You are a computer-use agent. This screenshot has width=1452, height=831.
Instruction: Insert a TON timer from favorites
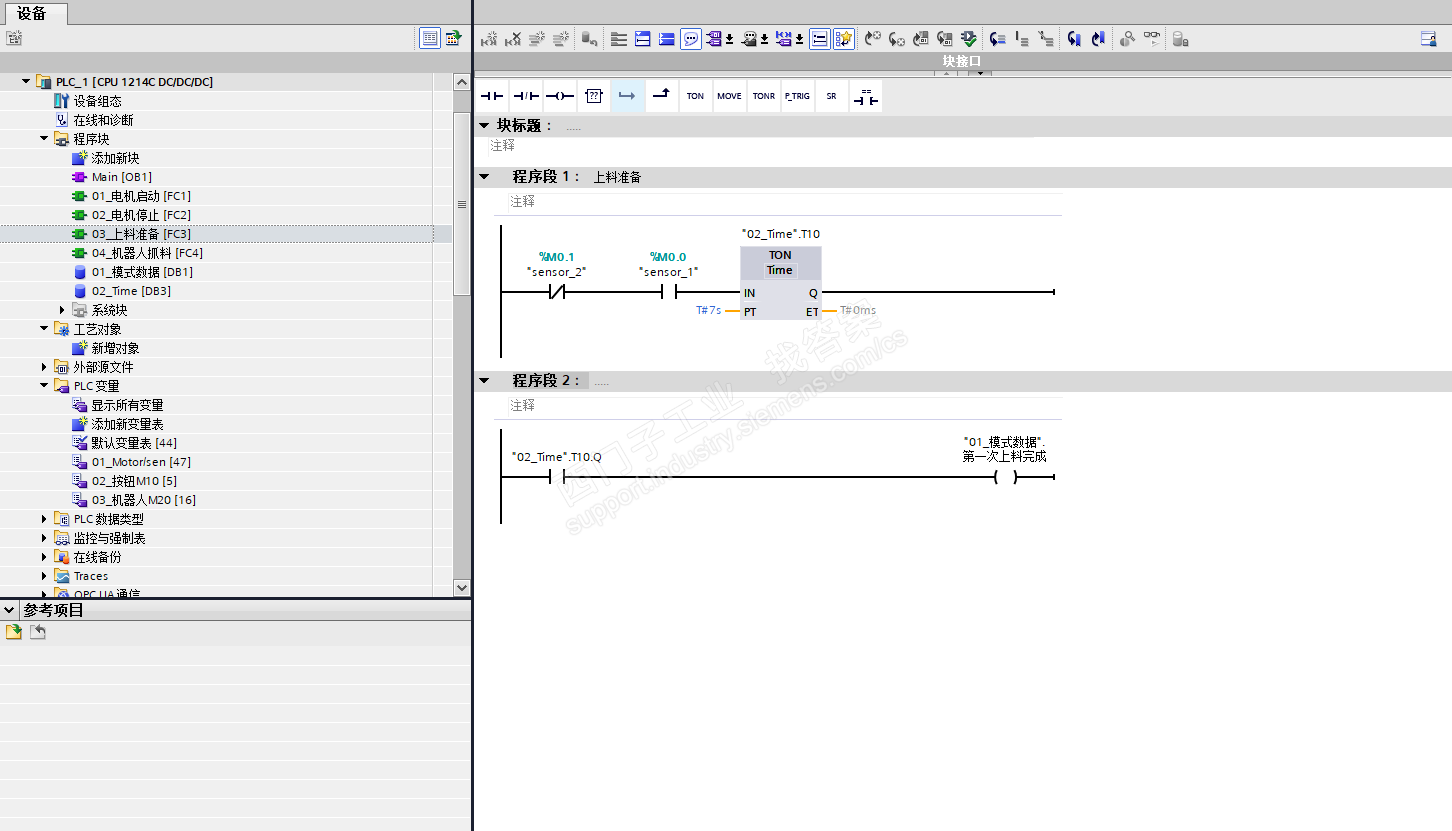coord(695,96)
